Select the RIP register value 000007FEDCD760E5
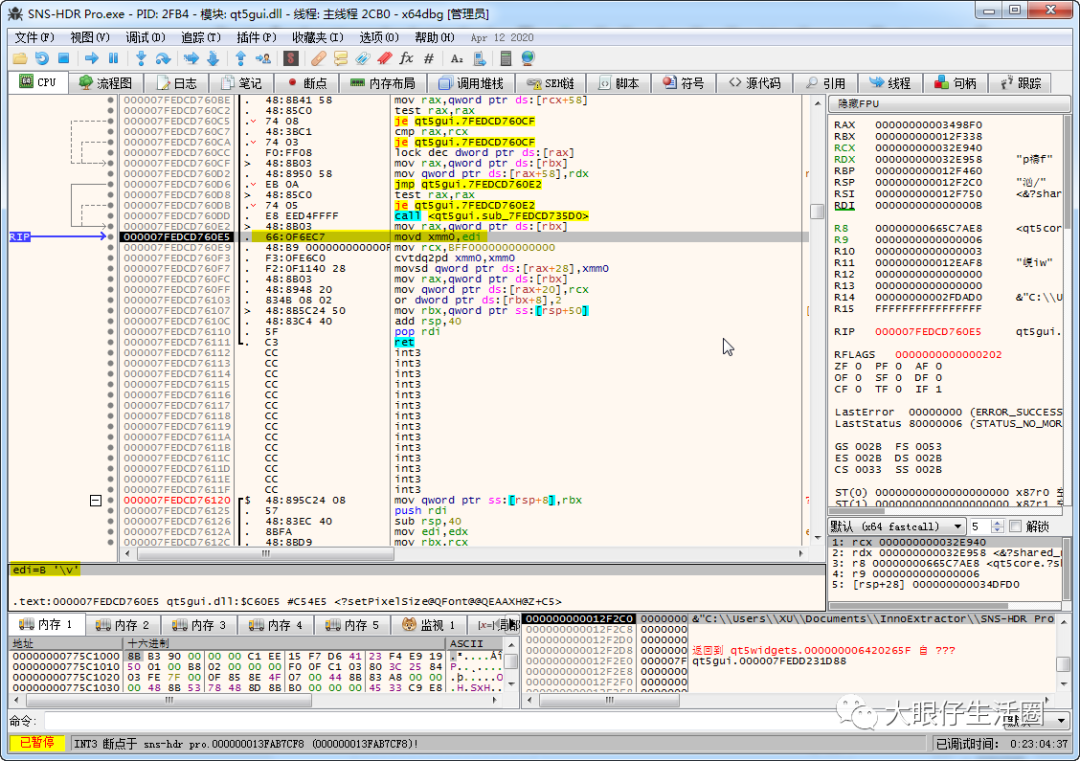 click(928, 332)
